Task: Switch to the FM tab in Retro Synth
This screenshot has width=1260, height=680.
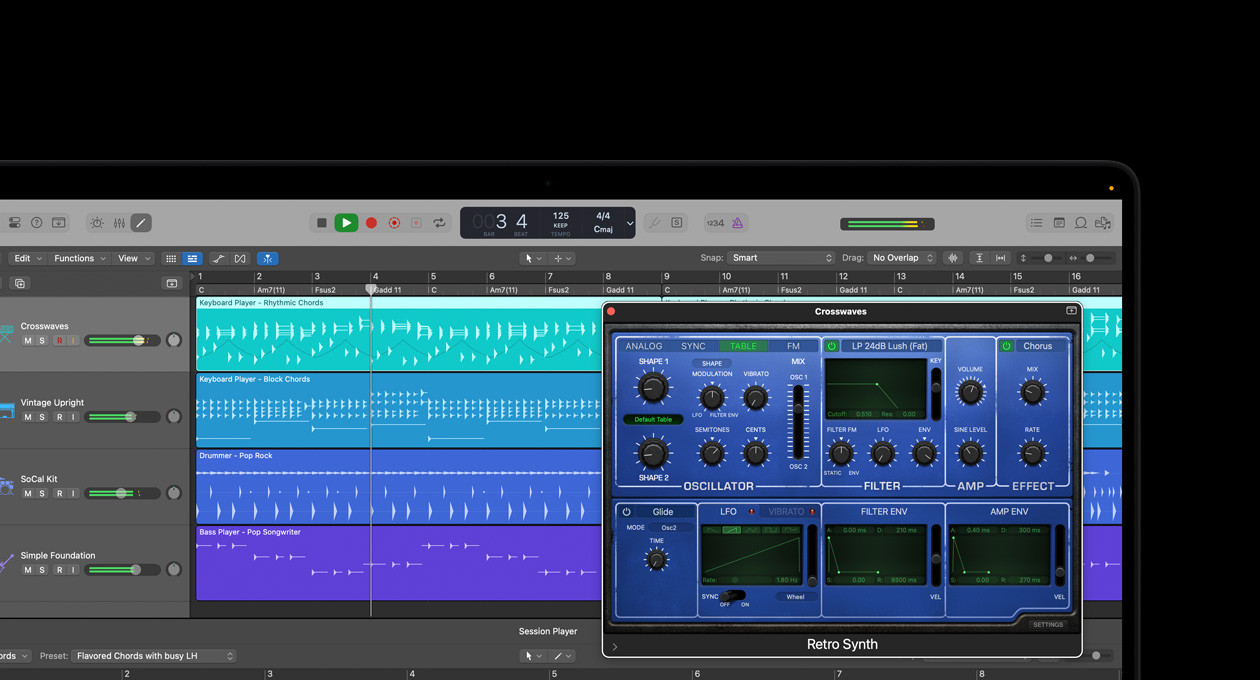Action: coord(793,346)
